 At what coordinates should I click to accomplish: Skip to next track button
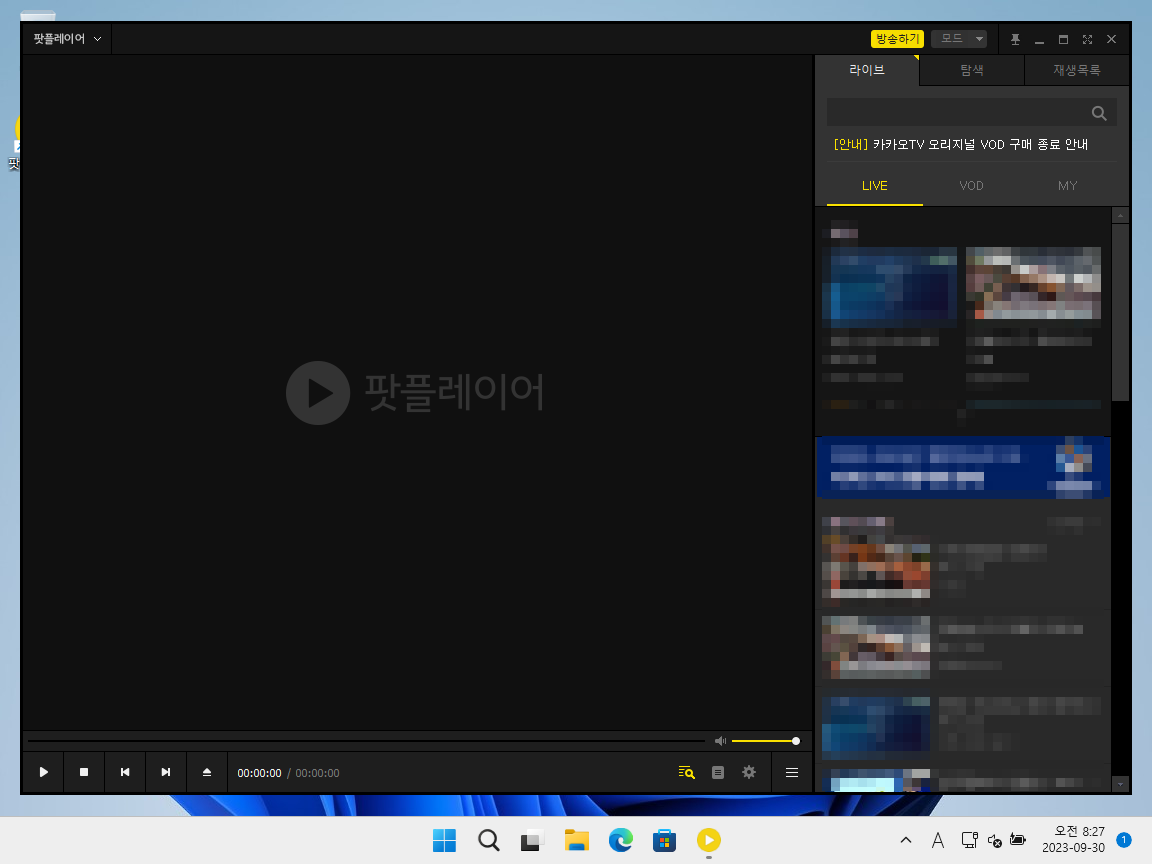166,772
